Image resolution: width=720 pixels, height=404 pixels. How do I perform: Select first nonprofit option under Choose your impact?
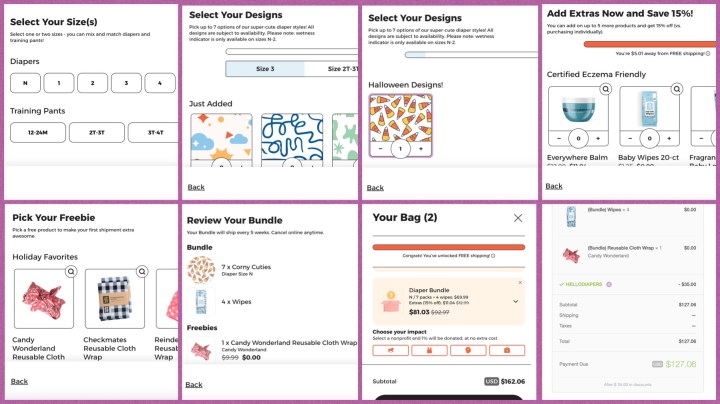pyautogui.click(x=391, y=350)
